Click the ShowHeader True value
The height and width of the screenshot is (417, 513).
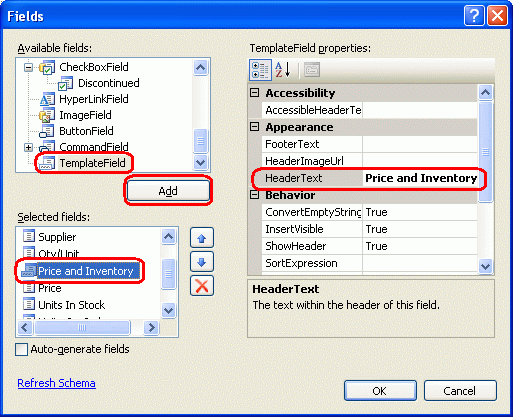pos(420,246)
